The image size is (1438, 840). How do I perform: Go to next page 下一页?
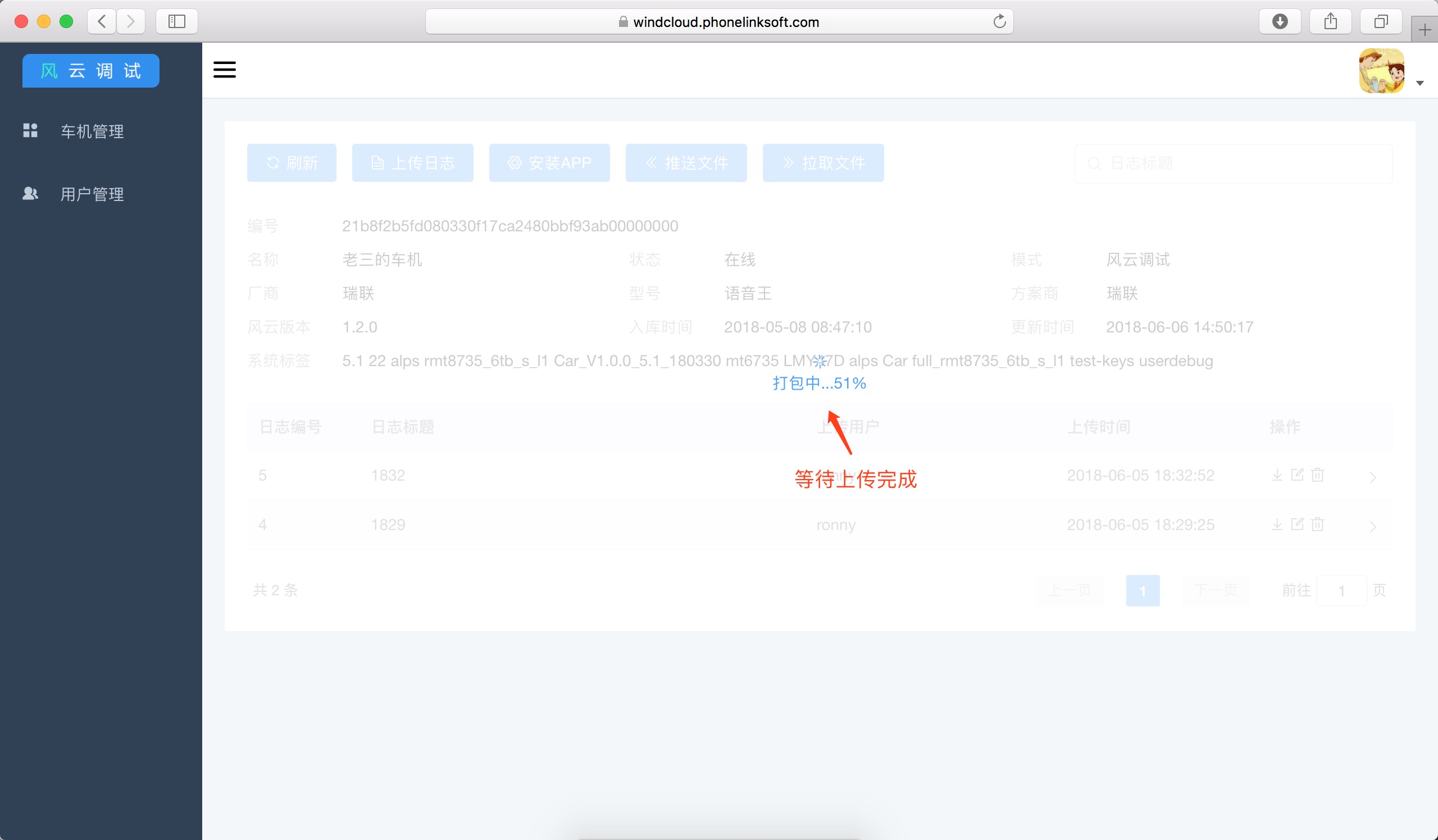[1216, 590]
